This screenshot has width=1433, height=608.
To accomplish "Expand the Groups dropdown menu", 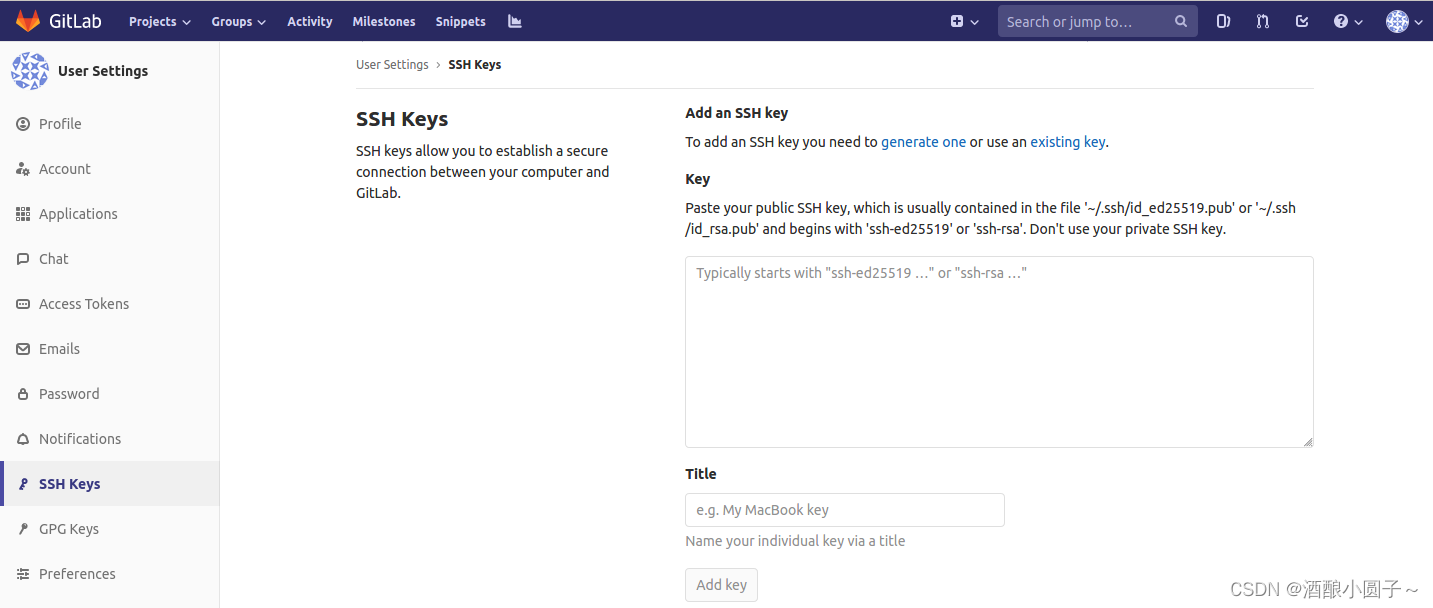I will [238, 21].
